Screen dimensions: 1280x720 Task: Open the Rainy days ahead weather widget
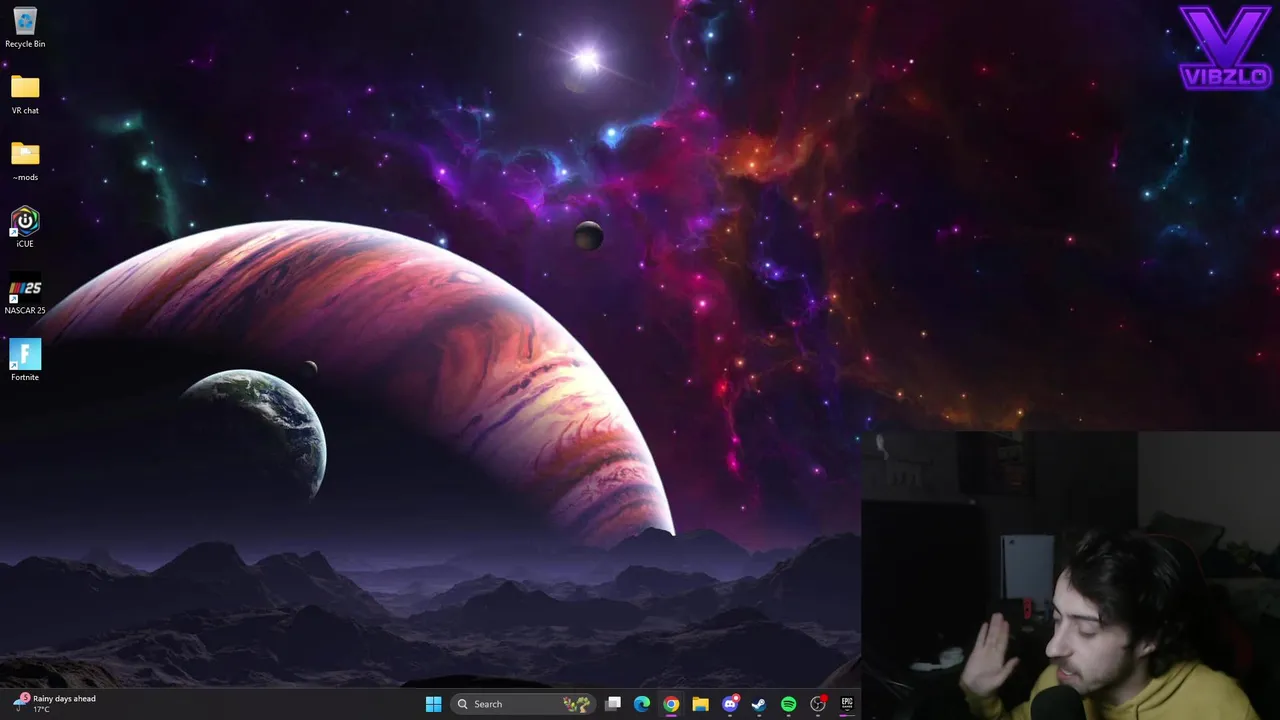pyautogui.click(x=57, y=704)
